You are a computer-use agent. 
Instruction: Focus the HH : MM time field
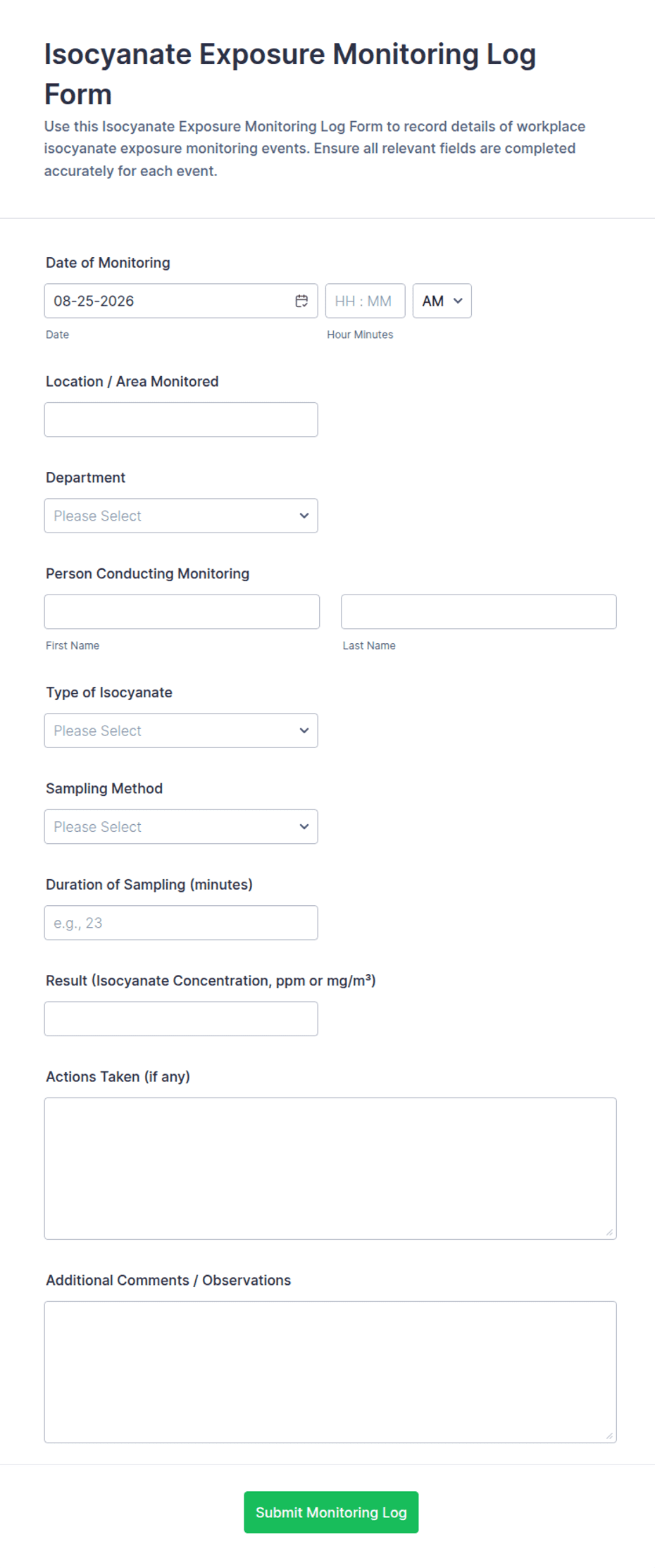[x=365, y=301]
